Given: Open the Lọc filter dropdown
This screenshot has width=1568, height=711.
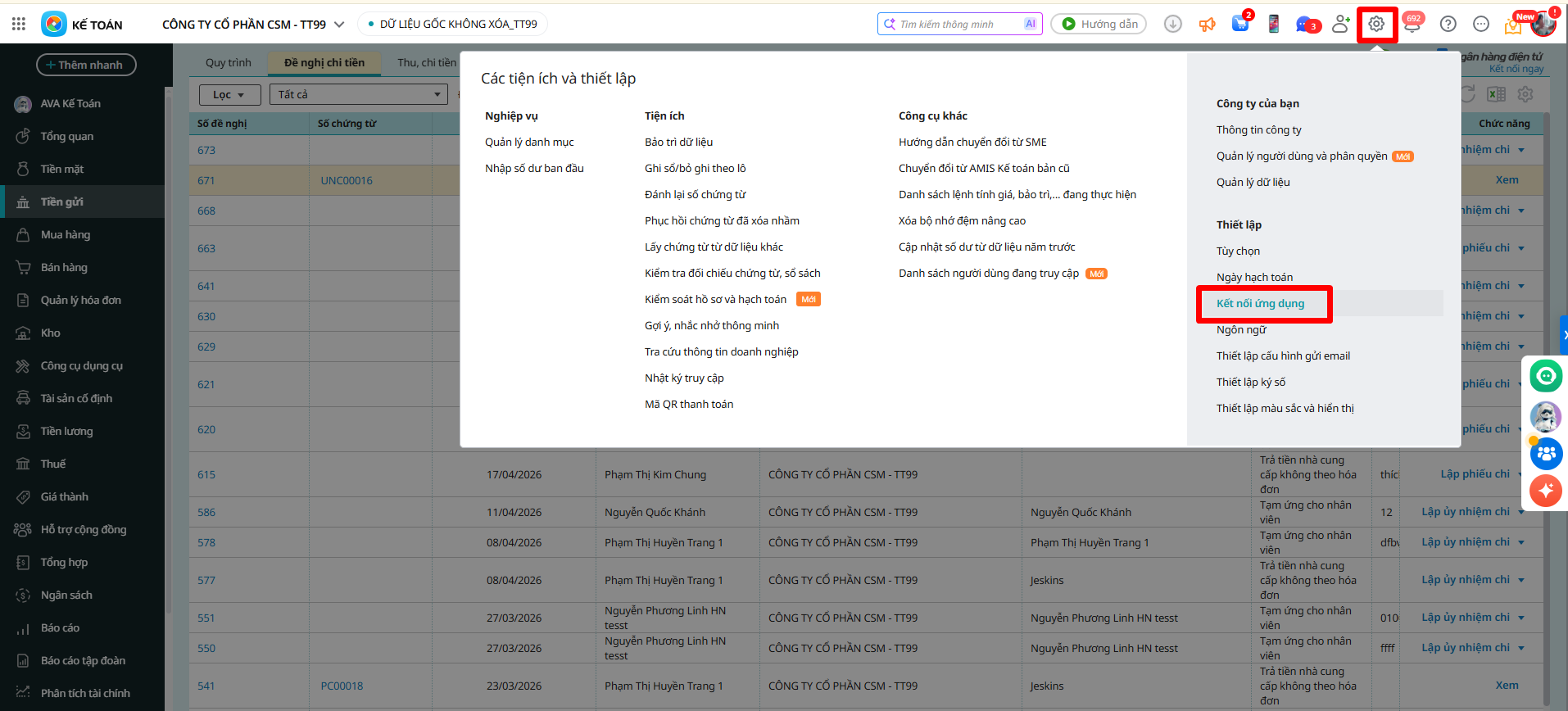Looking at the screenshot, I should coord(229,95).
